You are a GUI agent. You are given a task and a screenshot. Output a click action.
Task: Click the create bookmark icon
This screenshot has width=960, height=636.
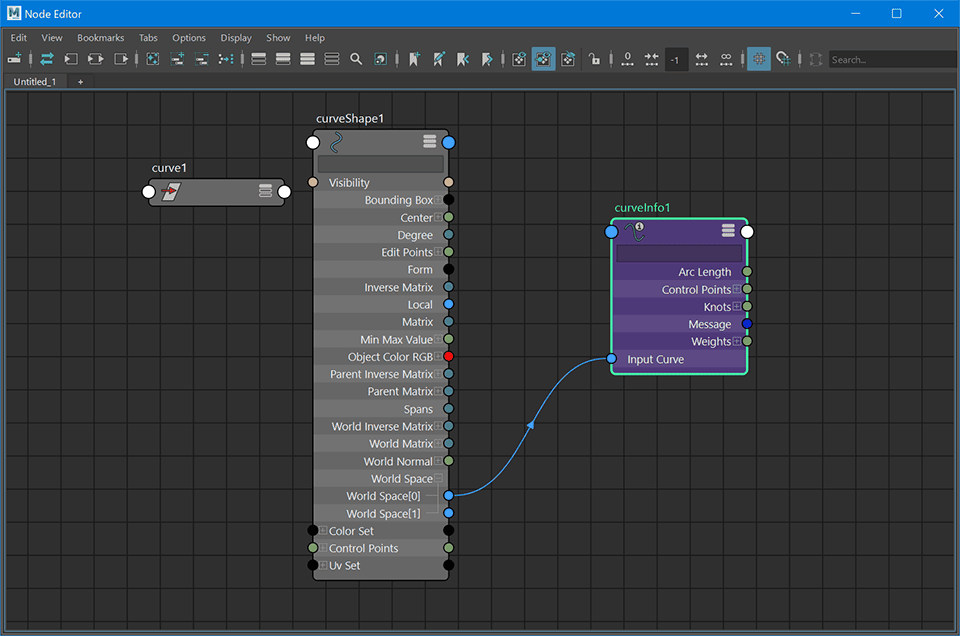(x=414, y=60)
